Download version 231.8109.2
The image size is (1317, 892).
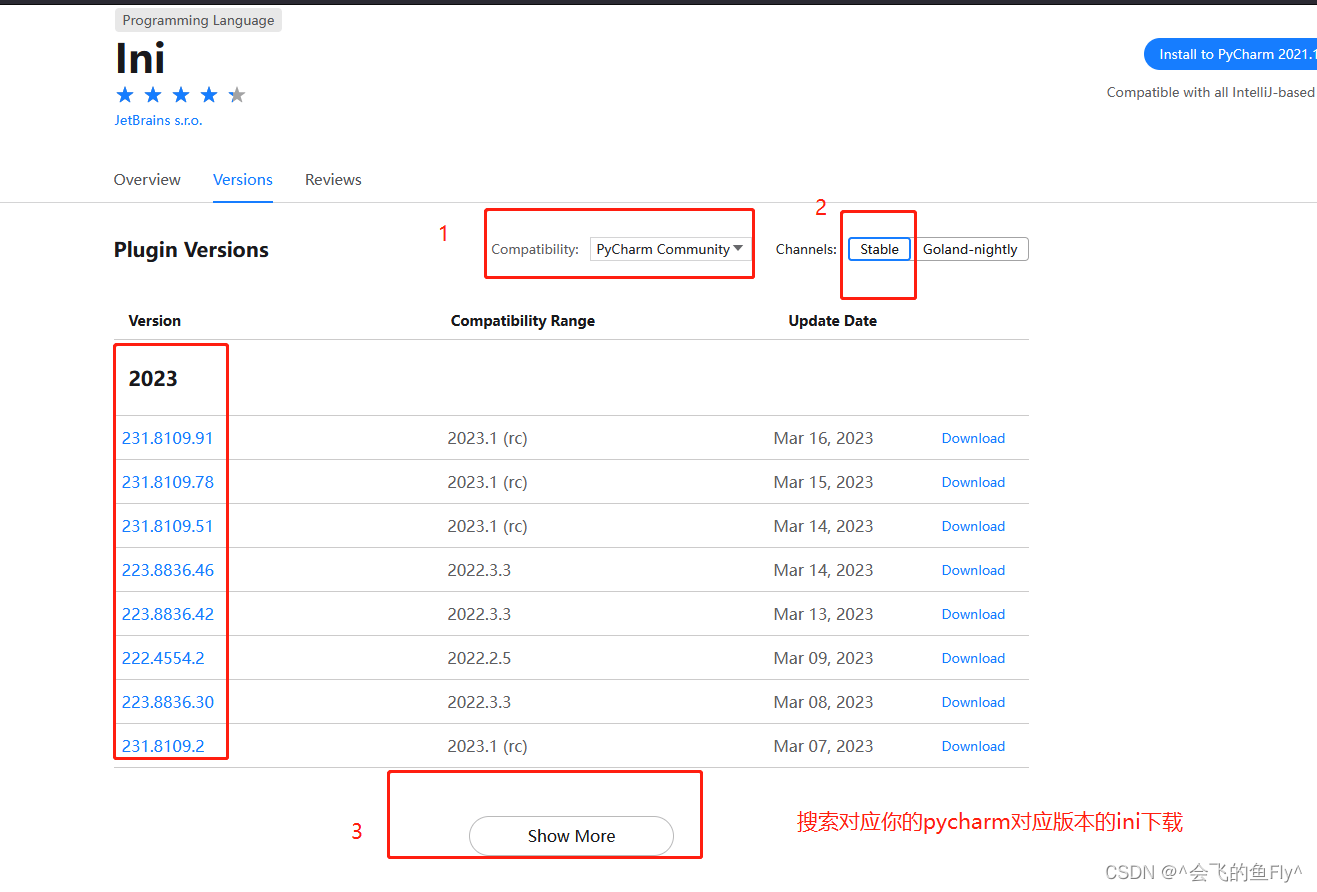click(973, 746)
